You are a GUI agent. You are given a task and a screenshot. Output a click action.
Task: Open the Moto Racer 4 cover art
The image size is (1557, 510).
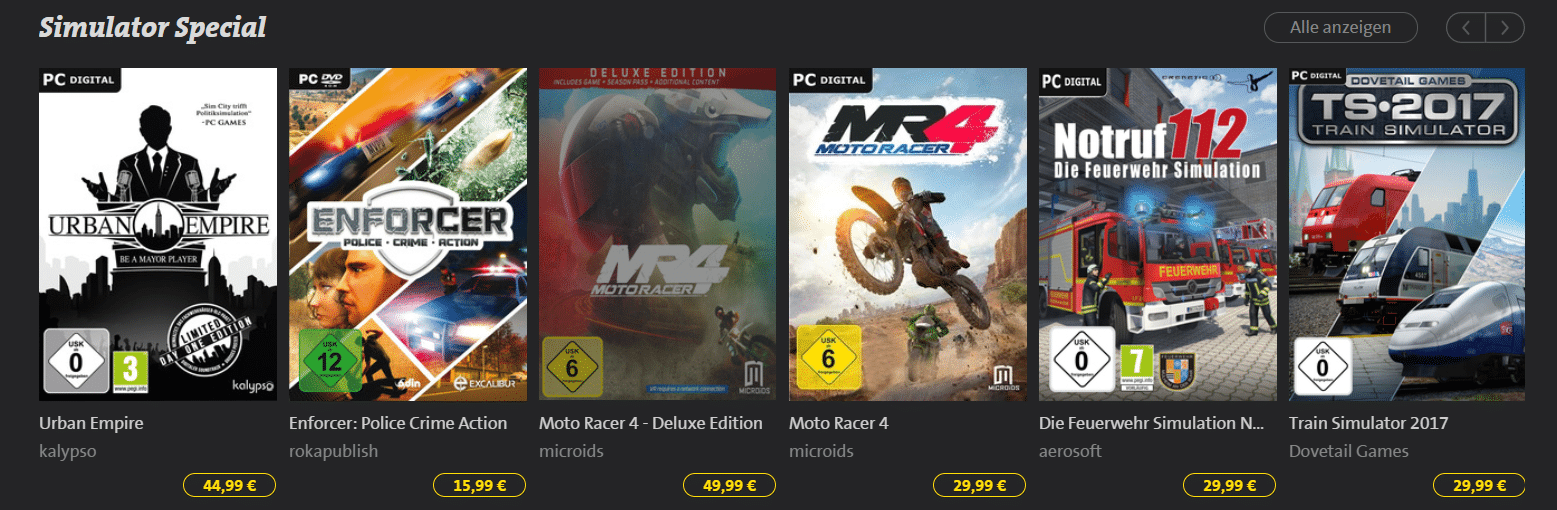pos(908,234)
